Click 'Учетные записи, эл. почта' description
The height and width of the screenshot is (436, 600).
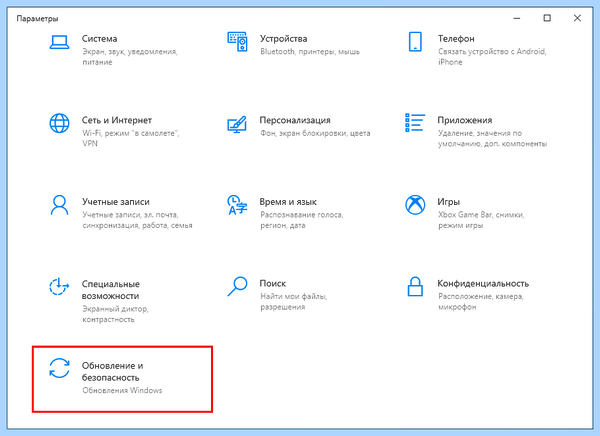(x=137, y=220)
